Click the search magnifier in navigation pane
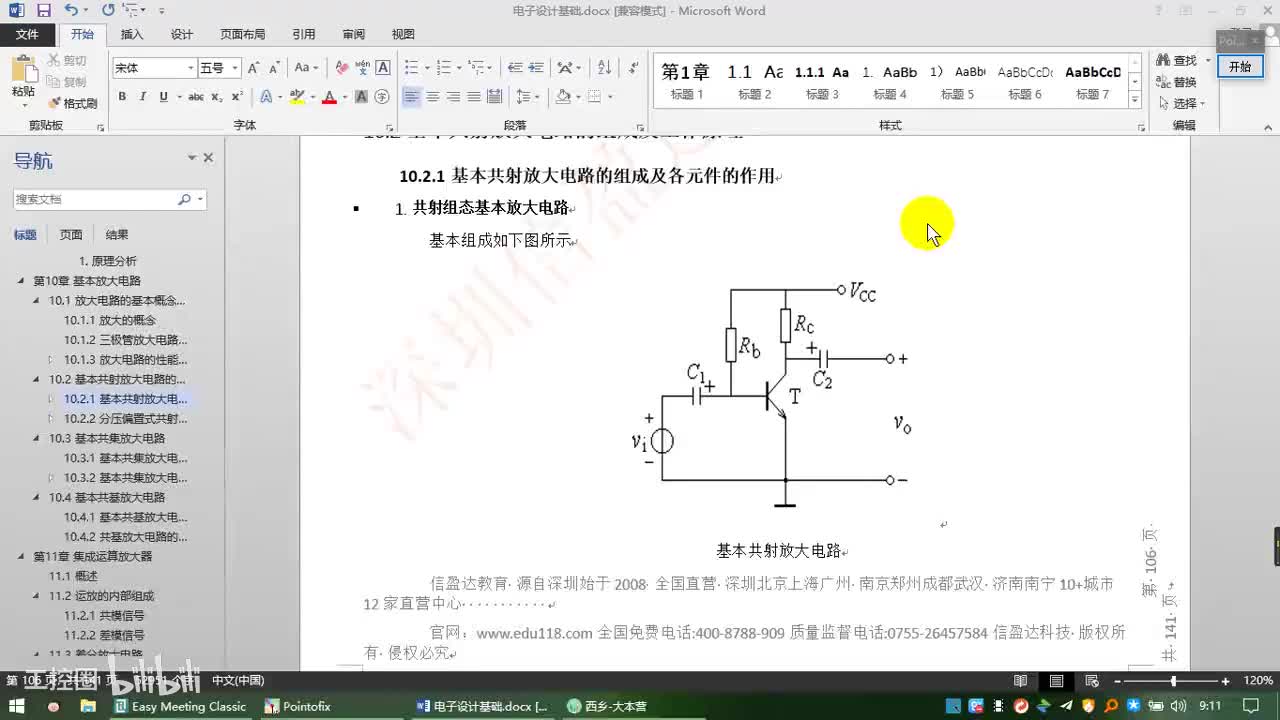 [x=184, y=200]
